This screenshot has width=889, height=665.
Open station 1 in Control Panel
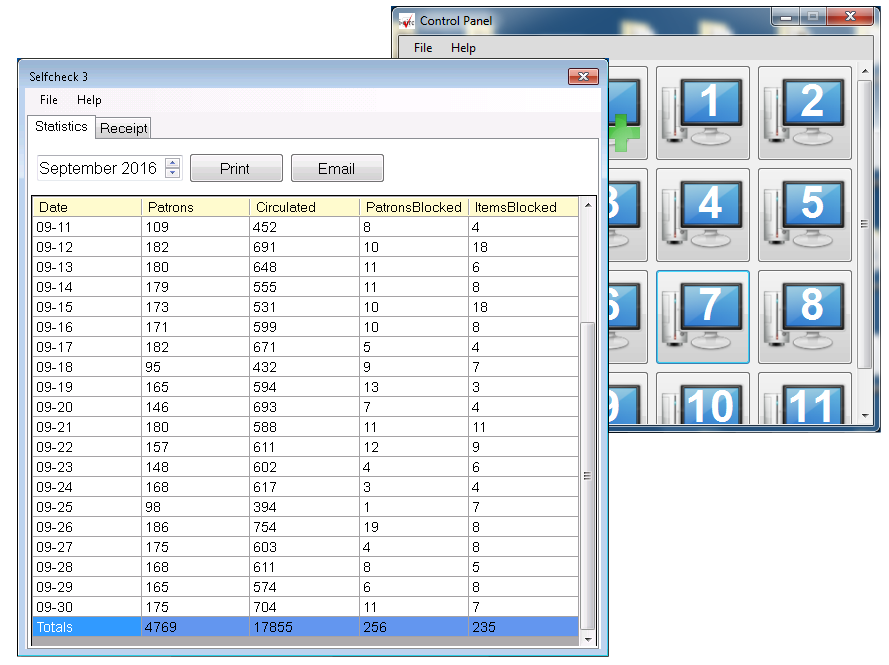702,113
